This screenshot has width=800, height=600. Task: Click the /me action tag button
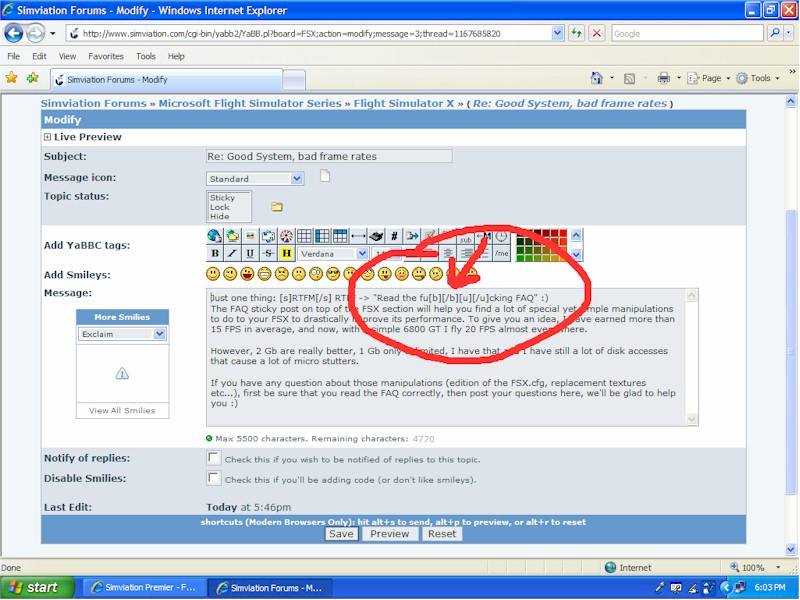point(502,254)
